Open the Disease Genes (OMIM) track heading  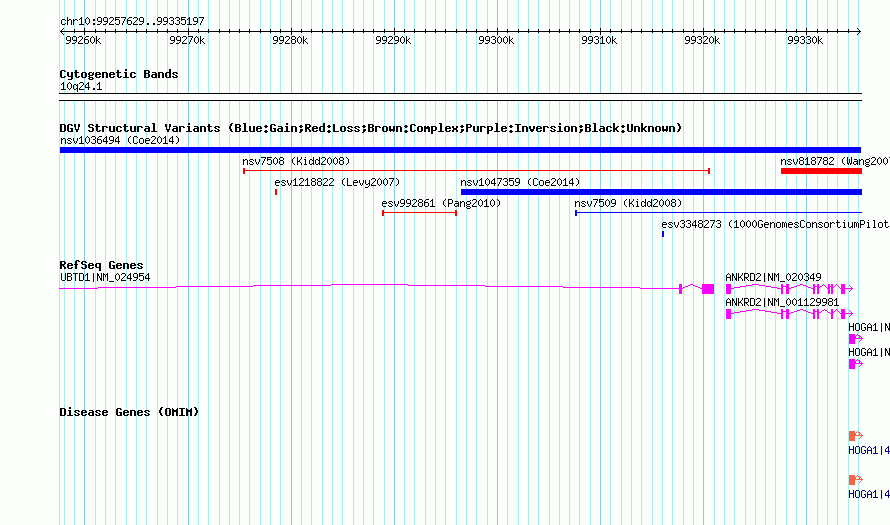[x=129, y=412]
